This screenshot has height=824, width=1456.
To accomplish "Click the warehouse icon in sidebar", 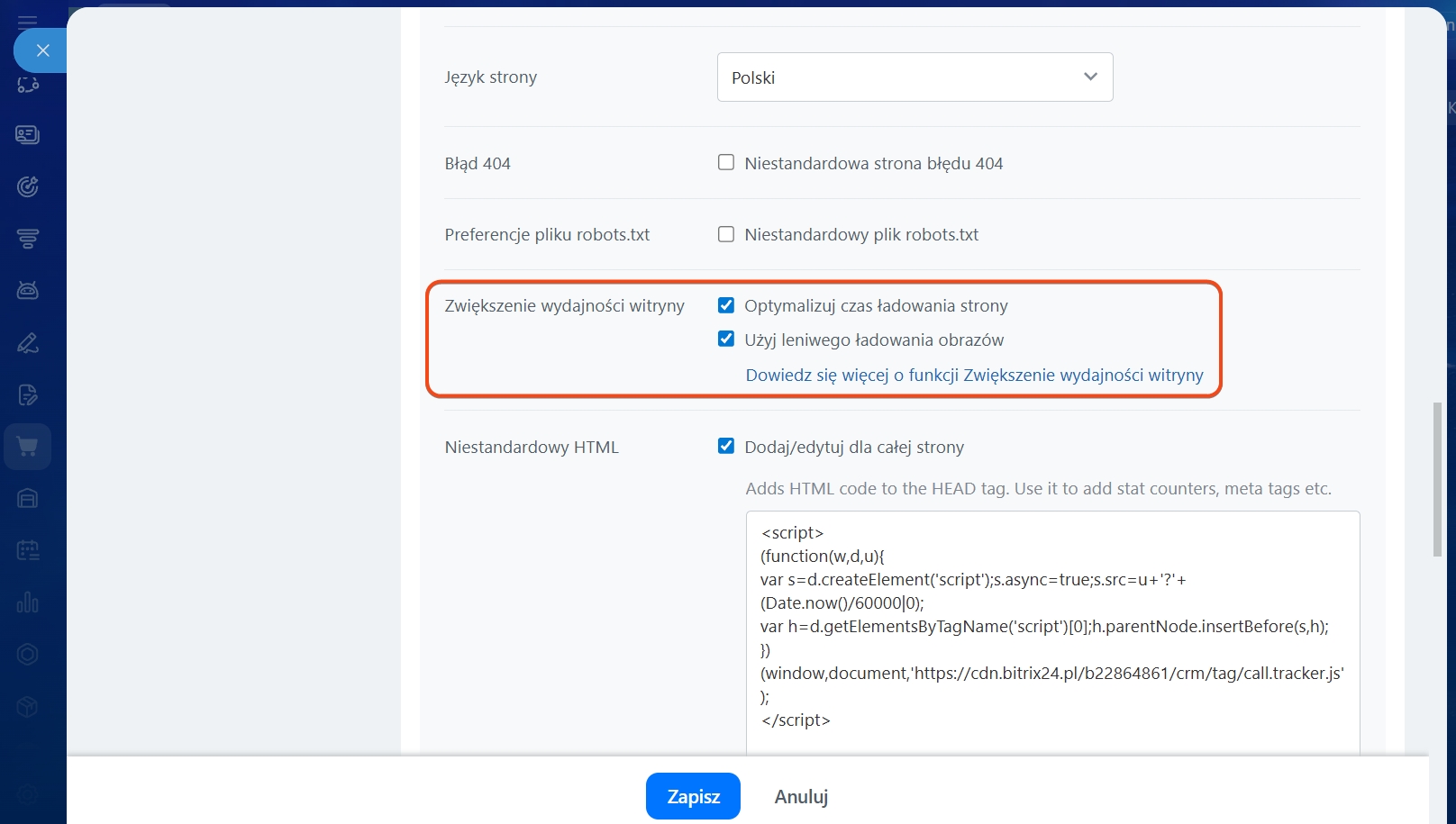I will click(x=28, y=499).
